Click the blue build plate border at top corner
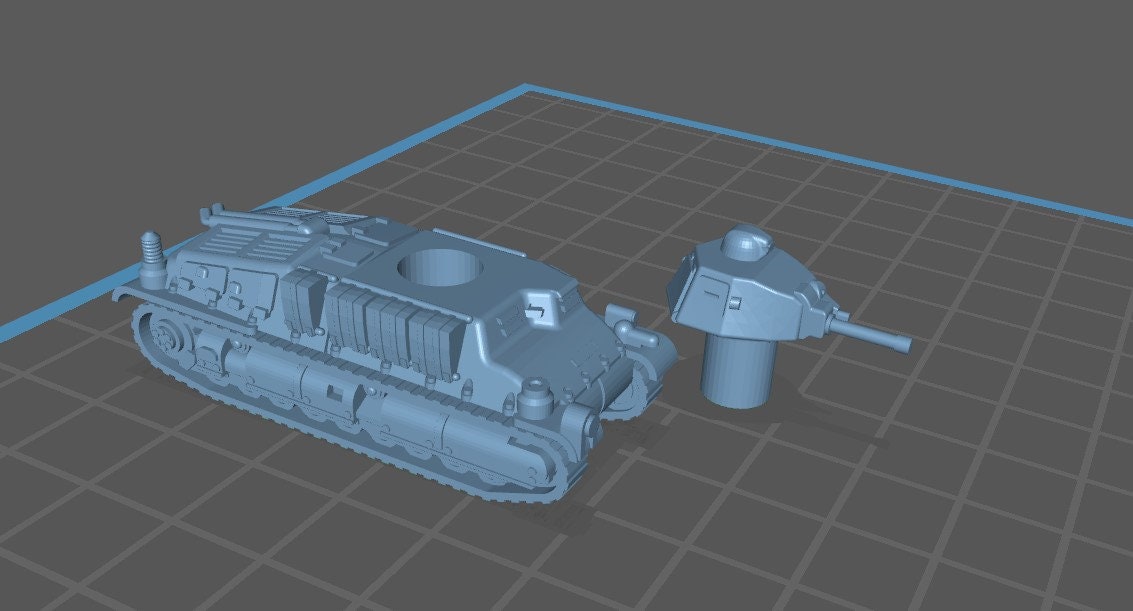Image resolution: width=1133 pixels, height=611 pixels. [527, 91]
